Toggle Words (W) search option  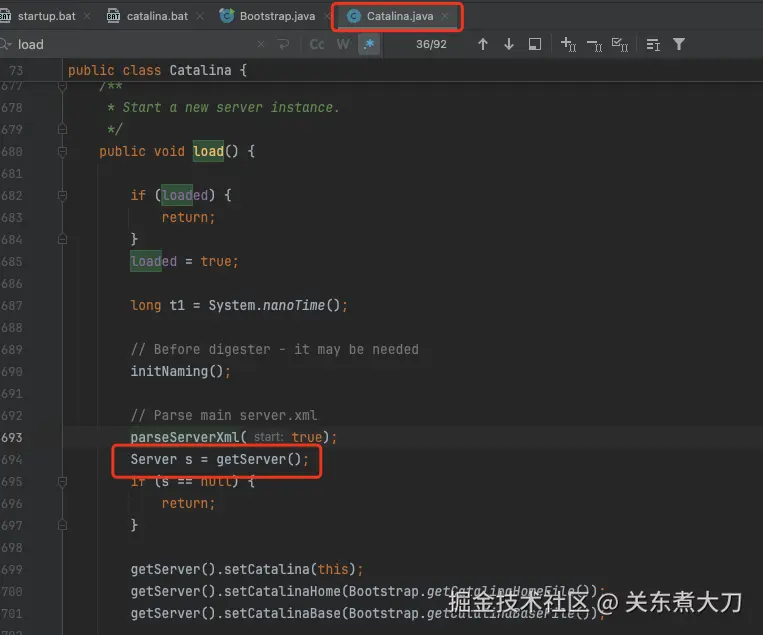pos(343,44)
